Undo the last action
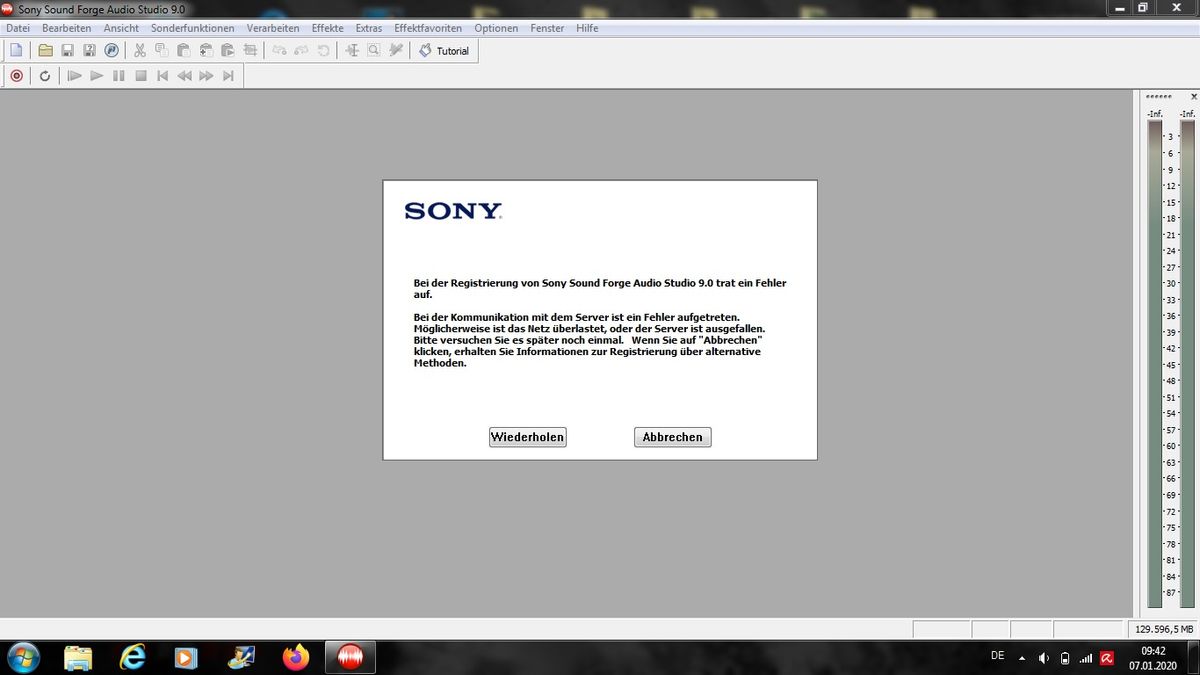 [x=280, y=49]
